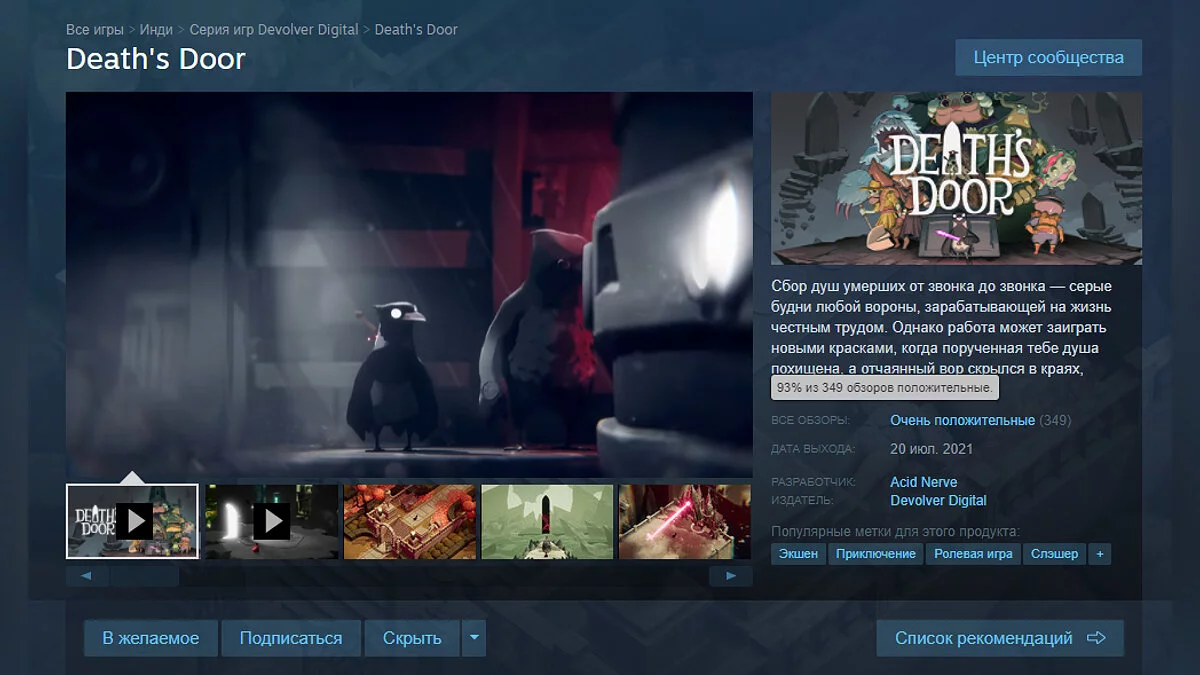
Task: Open the Инди breadcrumb category
Action: (x=156, y=29)
